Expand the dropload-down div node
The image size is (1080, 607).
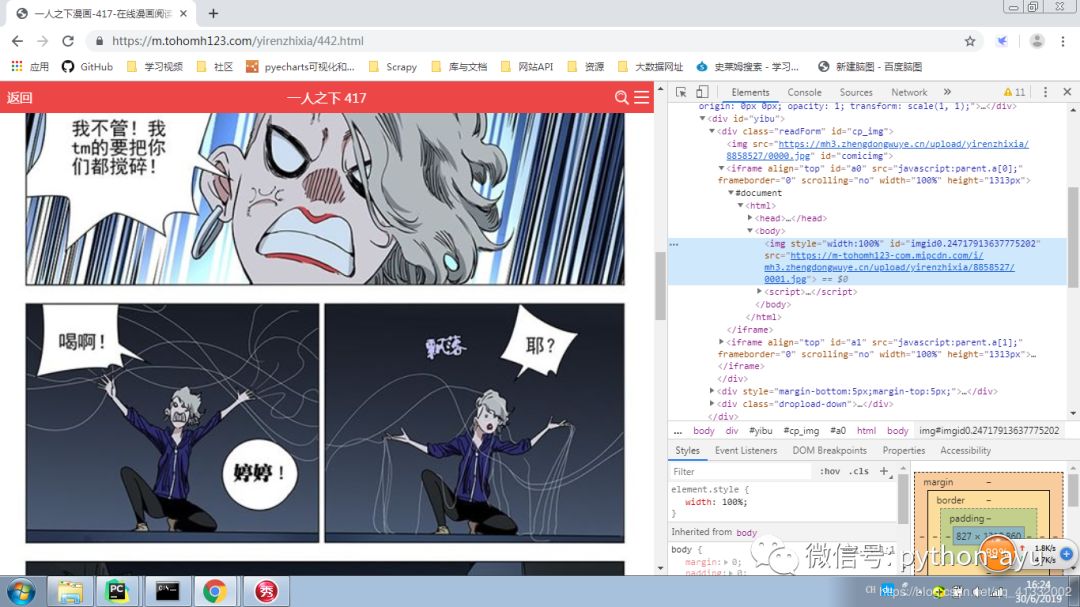point(712,404)
